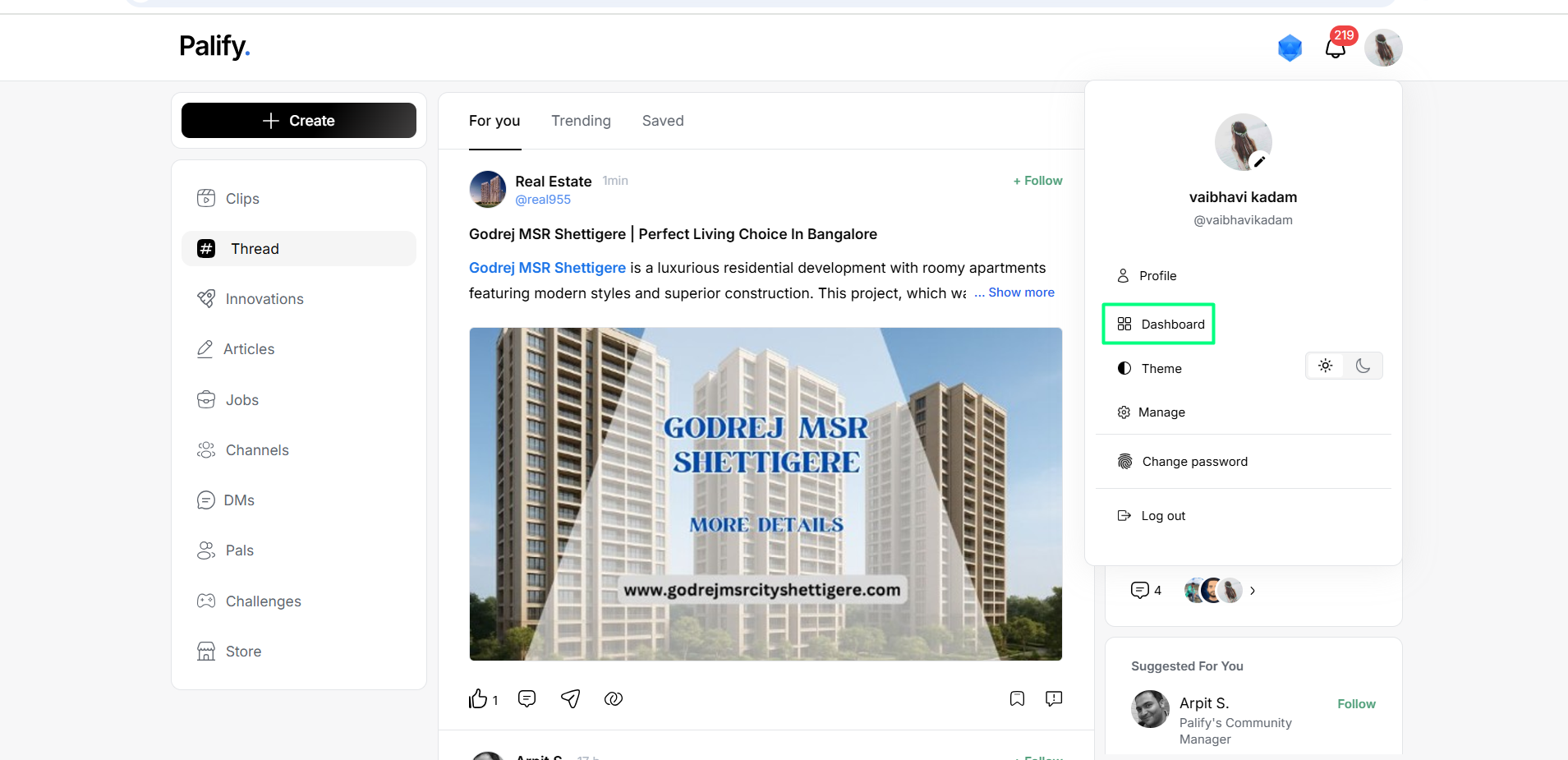1568x760 pixels.
Task: Click the header profile avatar
Action: pos(1383,48)
